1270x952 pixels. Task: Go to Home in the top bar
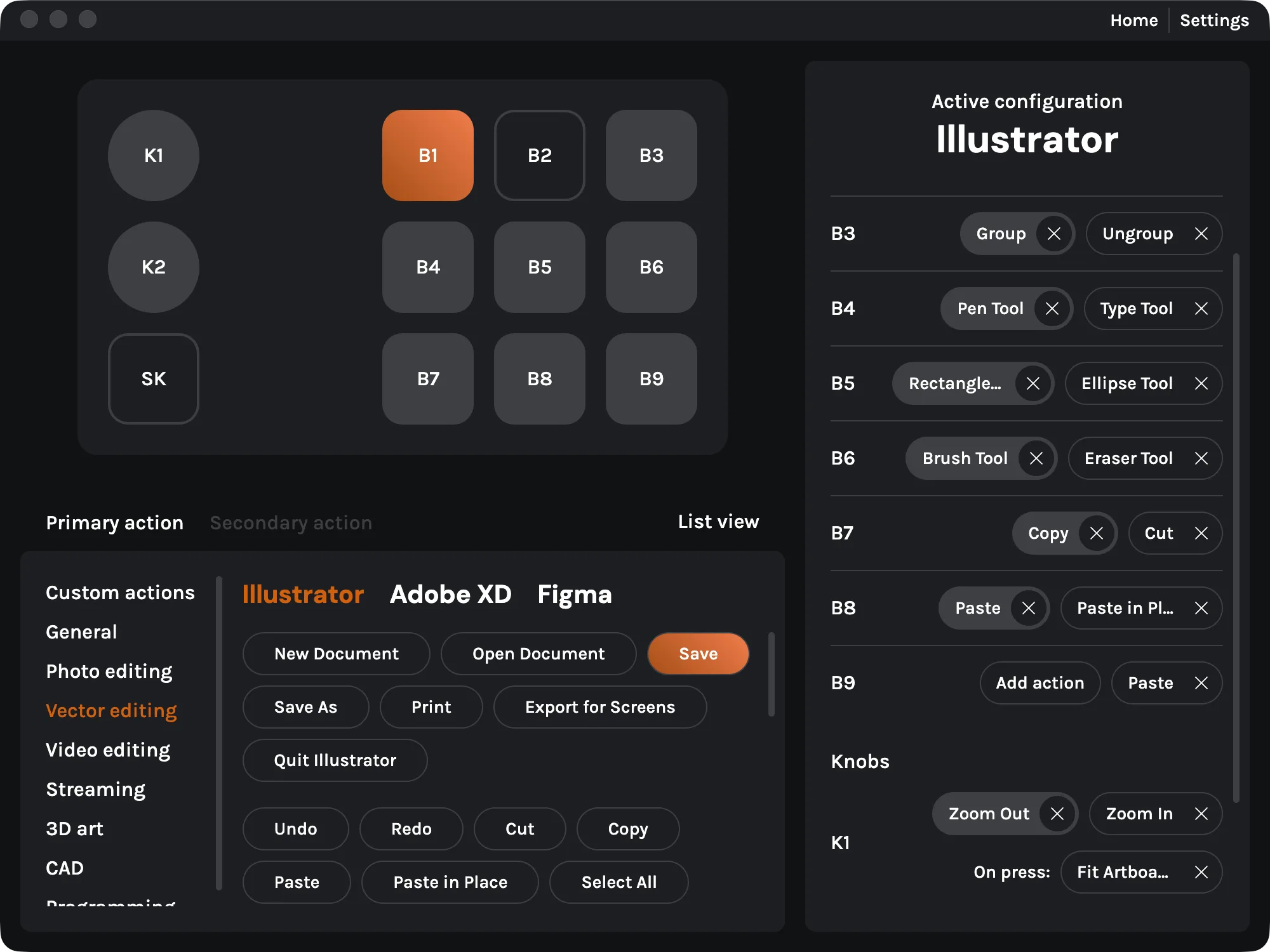[x=1134, y=20]
